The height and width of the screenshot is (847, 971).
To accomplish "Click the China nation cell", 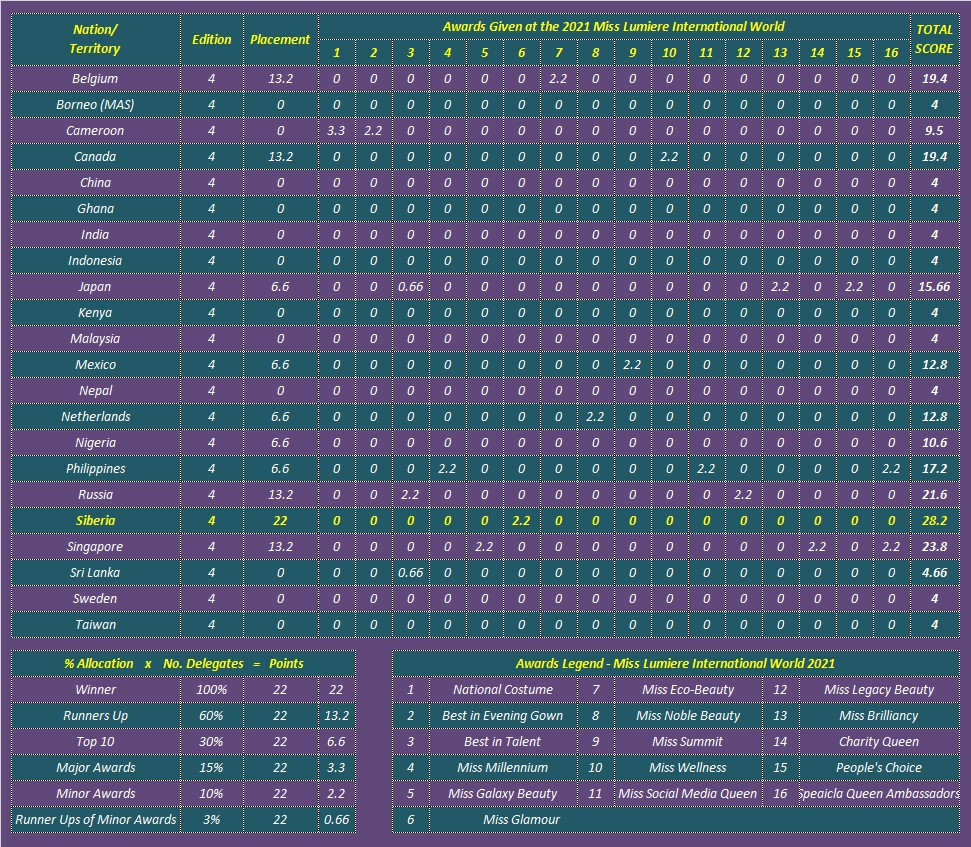I will [95, 183].
